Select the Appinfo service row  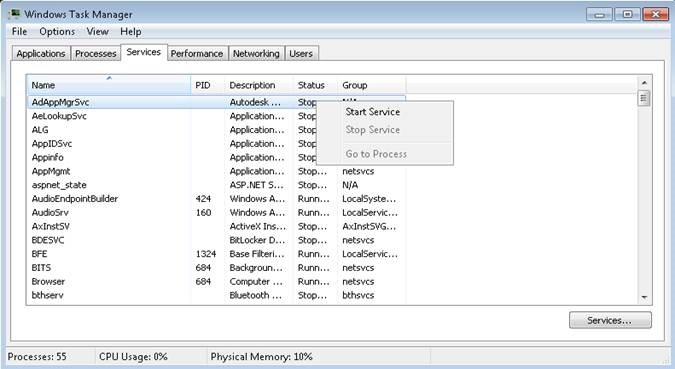(216, 158)
